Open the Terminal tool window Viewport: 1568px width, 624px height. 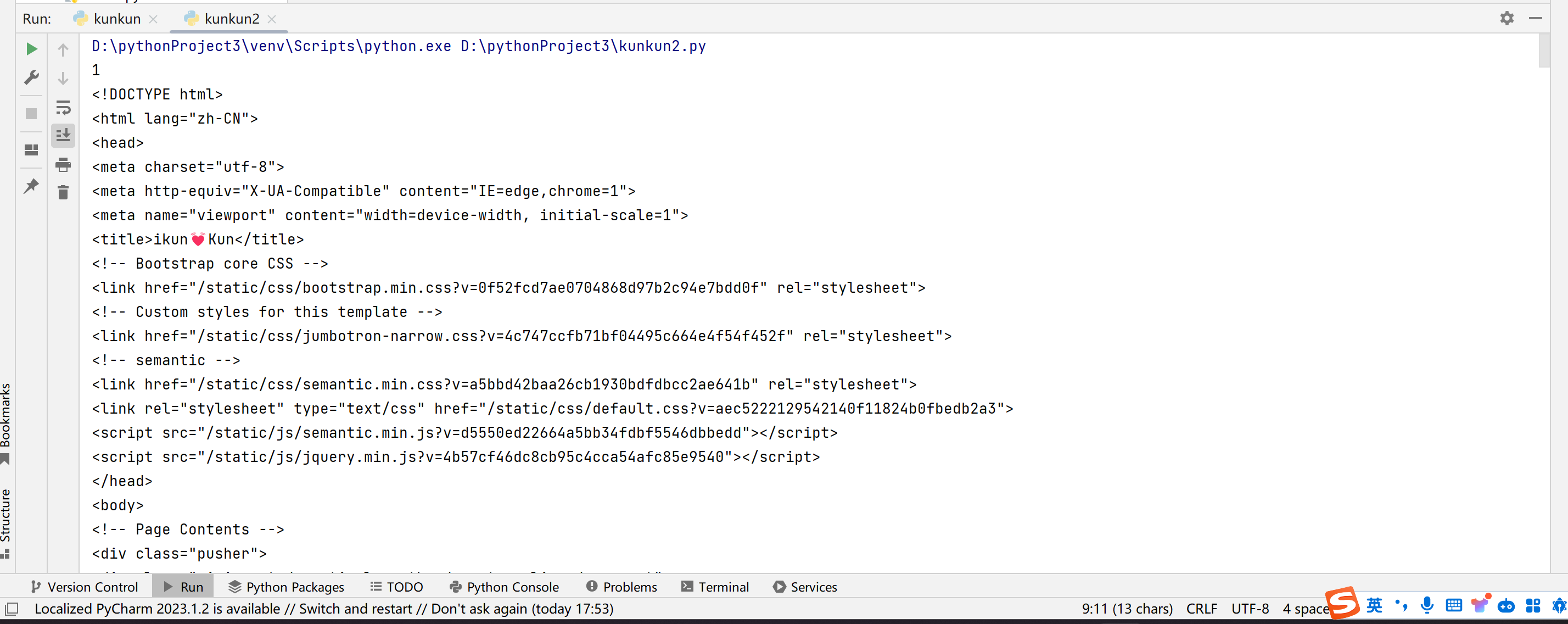coord(715,587)
